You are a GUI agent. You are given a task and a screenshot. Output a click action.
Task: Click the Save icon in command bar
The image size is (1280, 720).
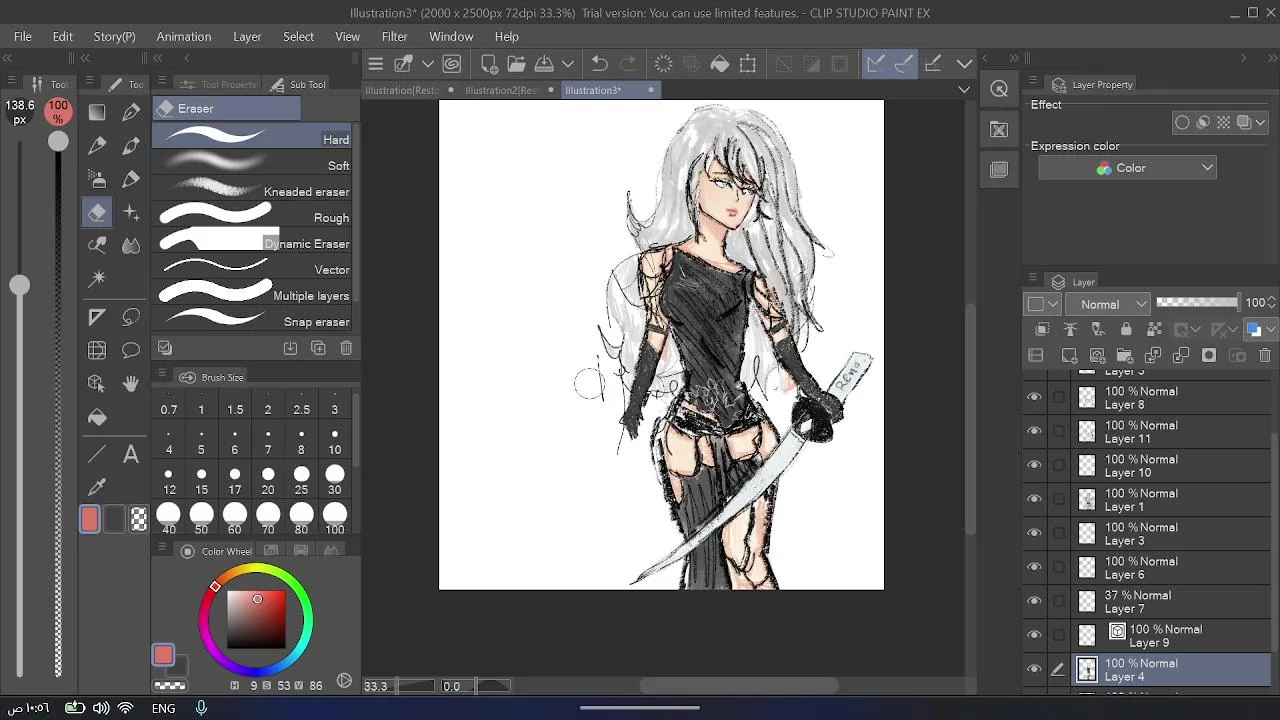544,64
